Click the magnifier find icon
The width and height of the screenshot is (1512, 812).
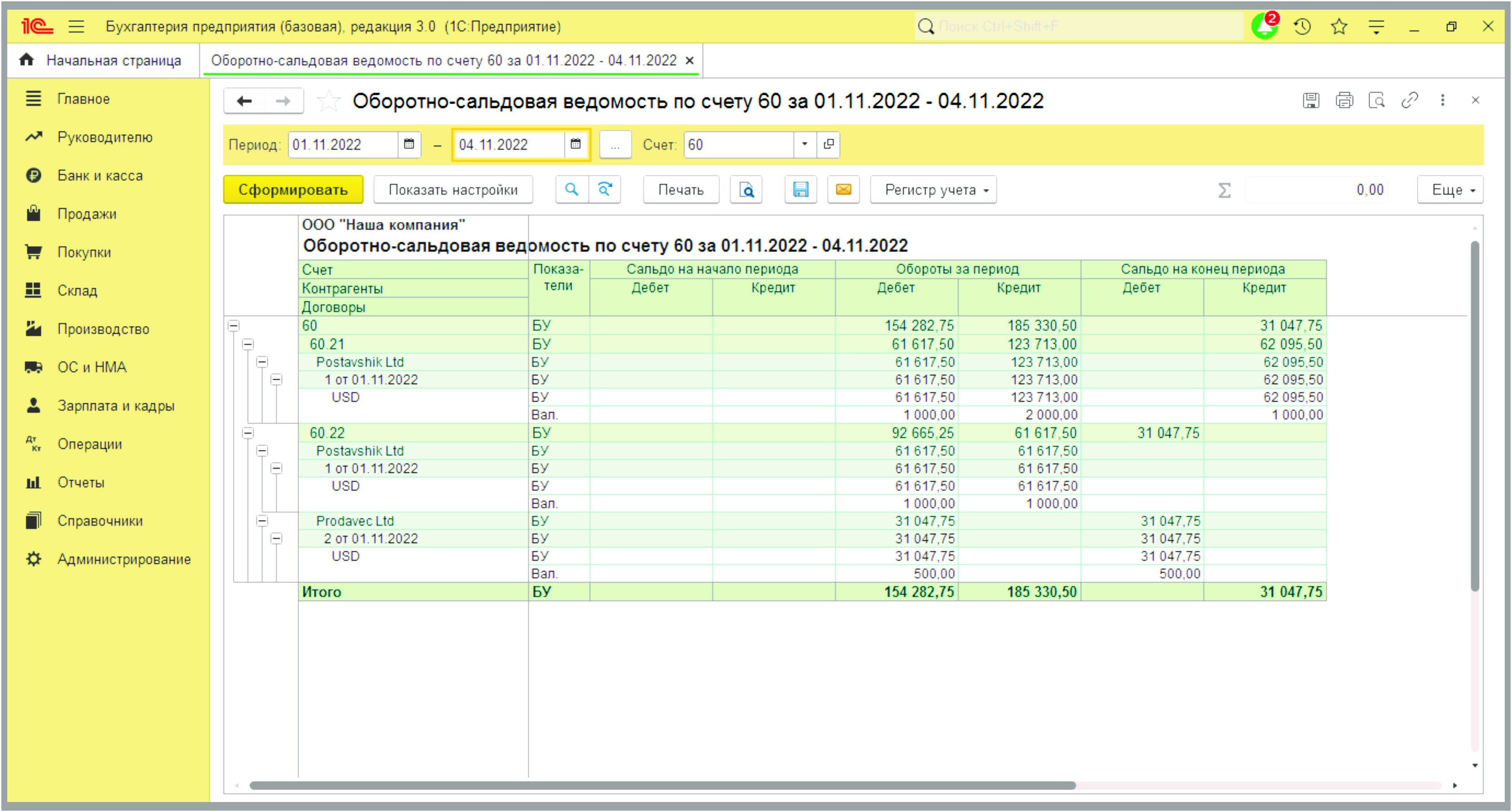point(572,189)
